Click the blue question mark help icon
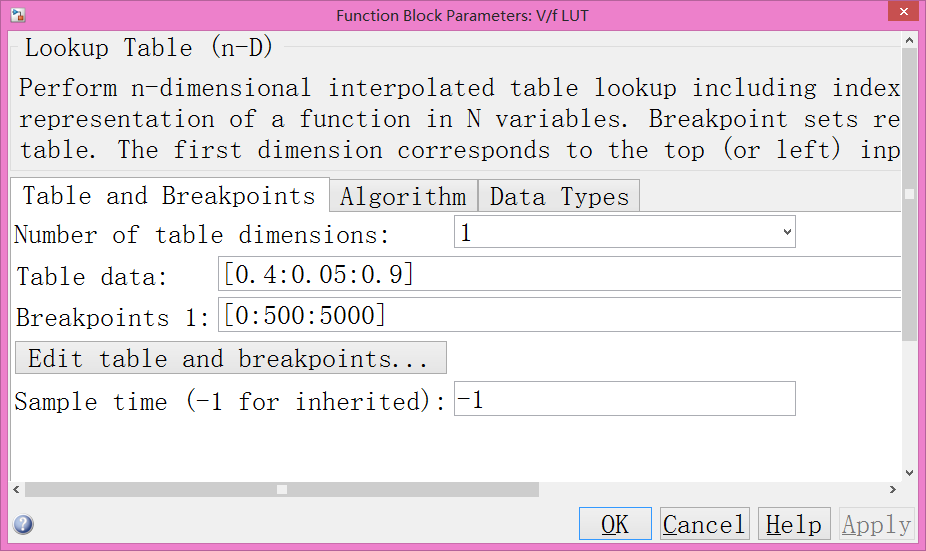Image resolution: width=926 pixels, height=551 pixels. click(x=23, y=525)
